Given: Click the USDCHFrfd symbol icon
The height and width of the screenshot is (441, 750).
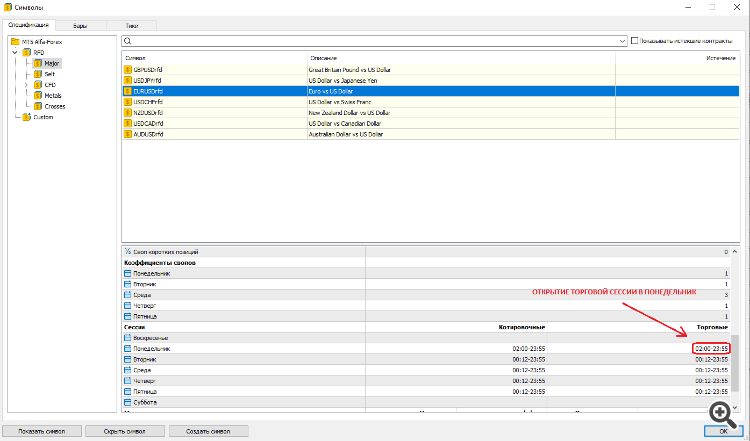Looking at the screenshot, I should (x=128, y=102).
